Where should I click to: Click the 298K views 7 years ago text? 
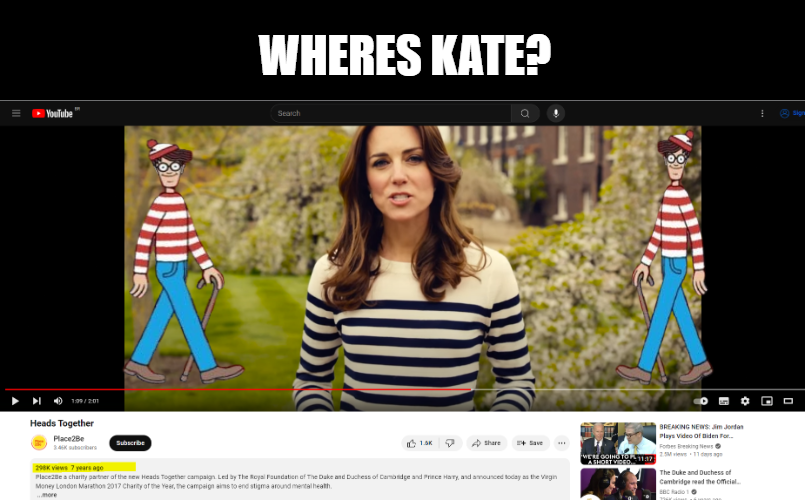click(x=69, y=468)
